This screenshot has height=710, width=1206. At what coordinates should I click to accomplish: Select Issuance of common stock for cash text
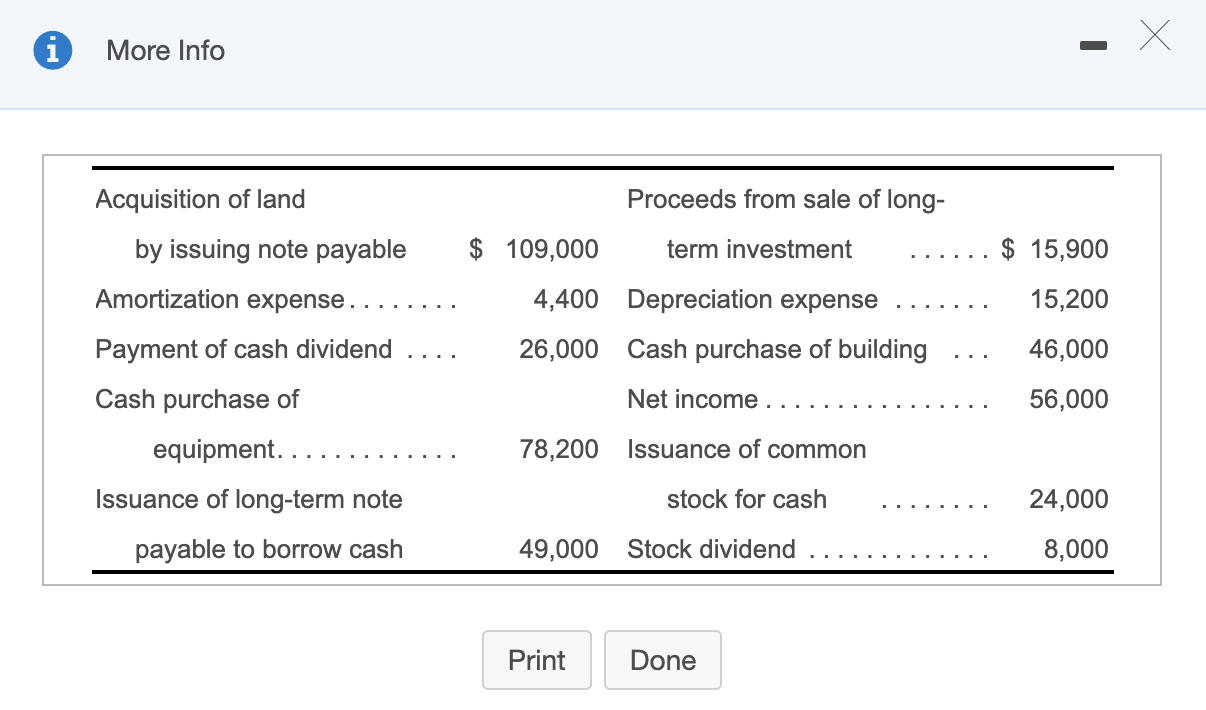747,473
